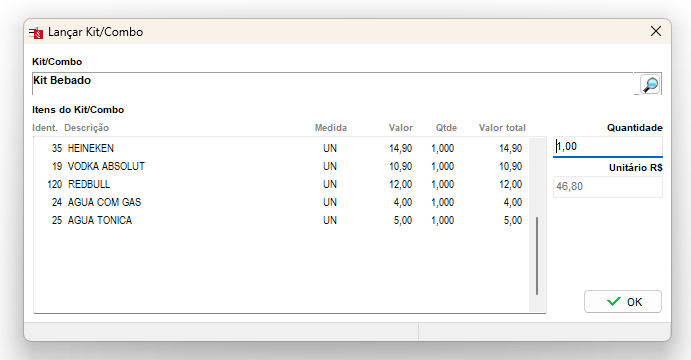This screenshot has height=360, width=691.
Task: Click the Descrição column header
Action: point(86,128)
